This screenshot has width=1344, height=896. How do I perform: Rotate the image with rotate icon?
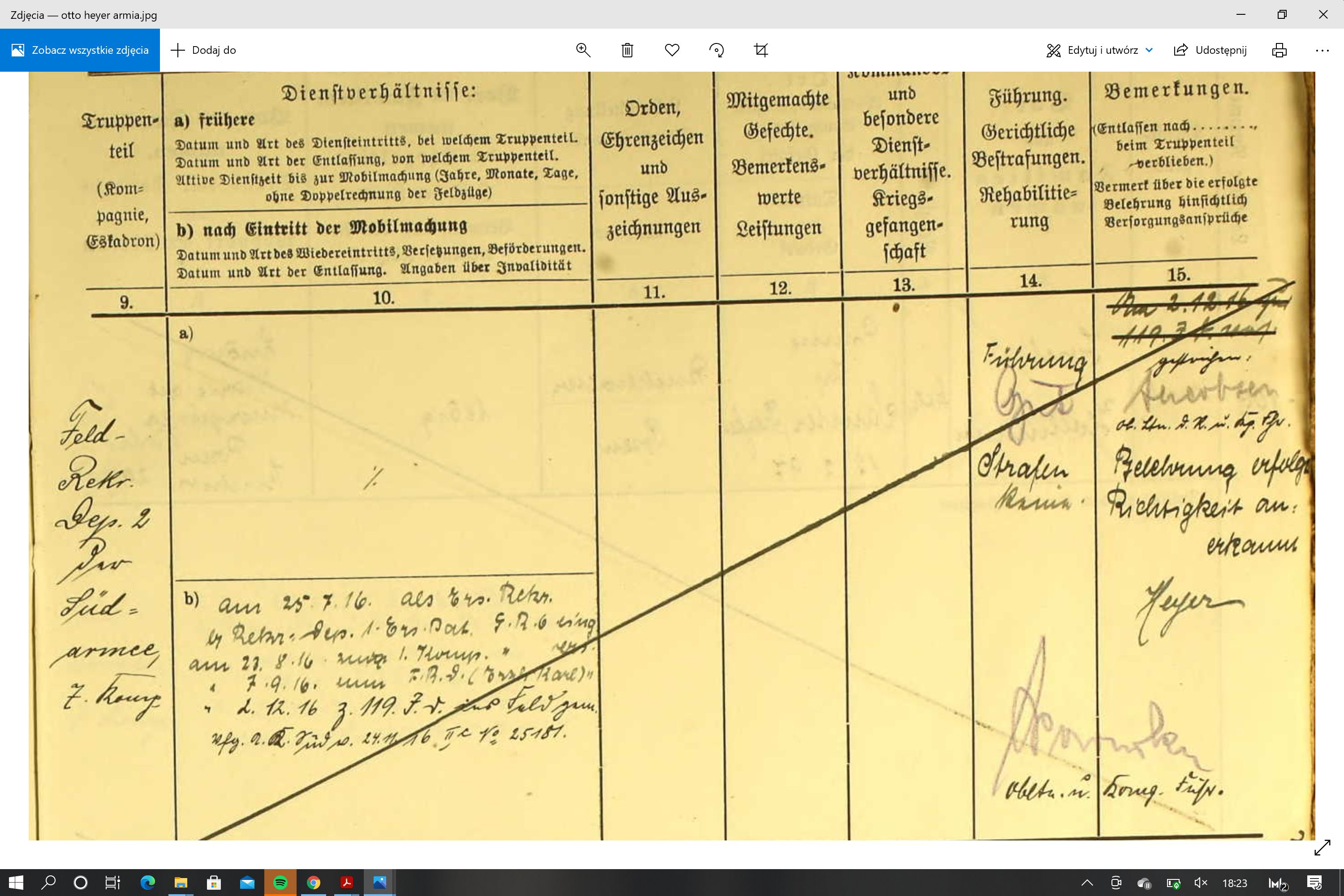(716, 50)
